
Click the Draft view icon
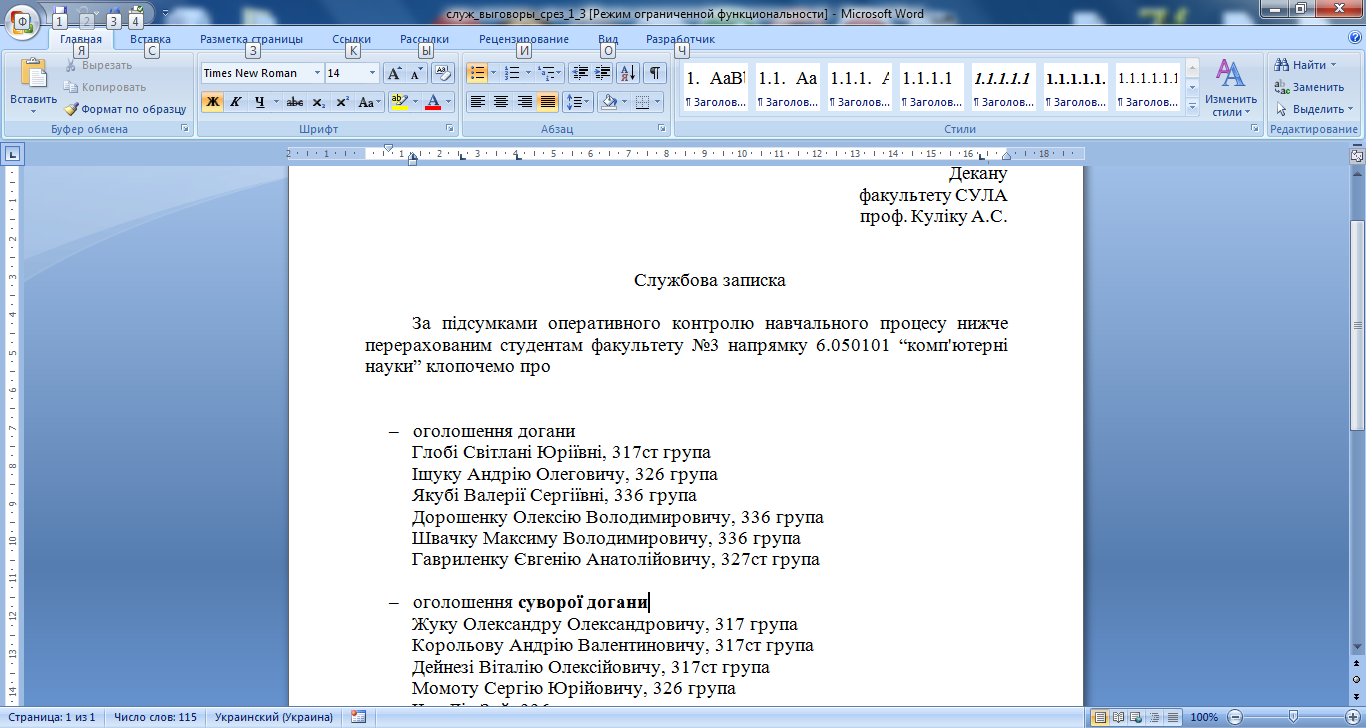[x=1172, y=717]
